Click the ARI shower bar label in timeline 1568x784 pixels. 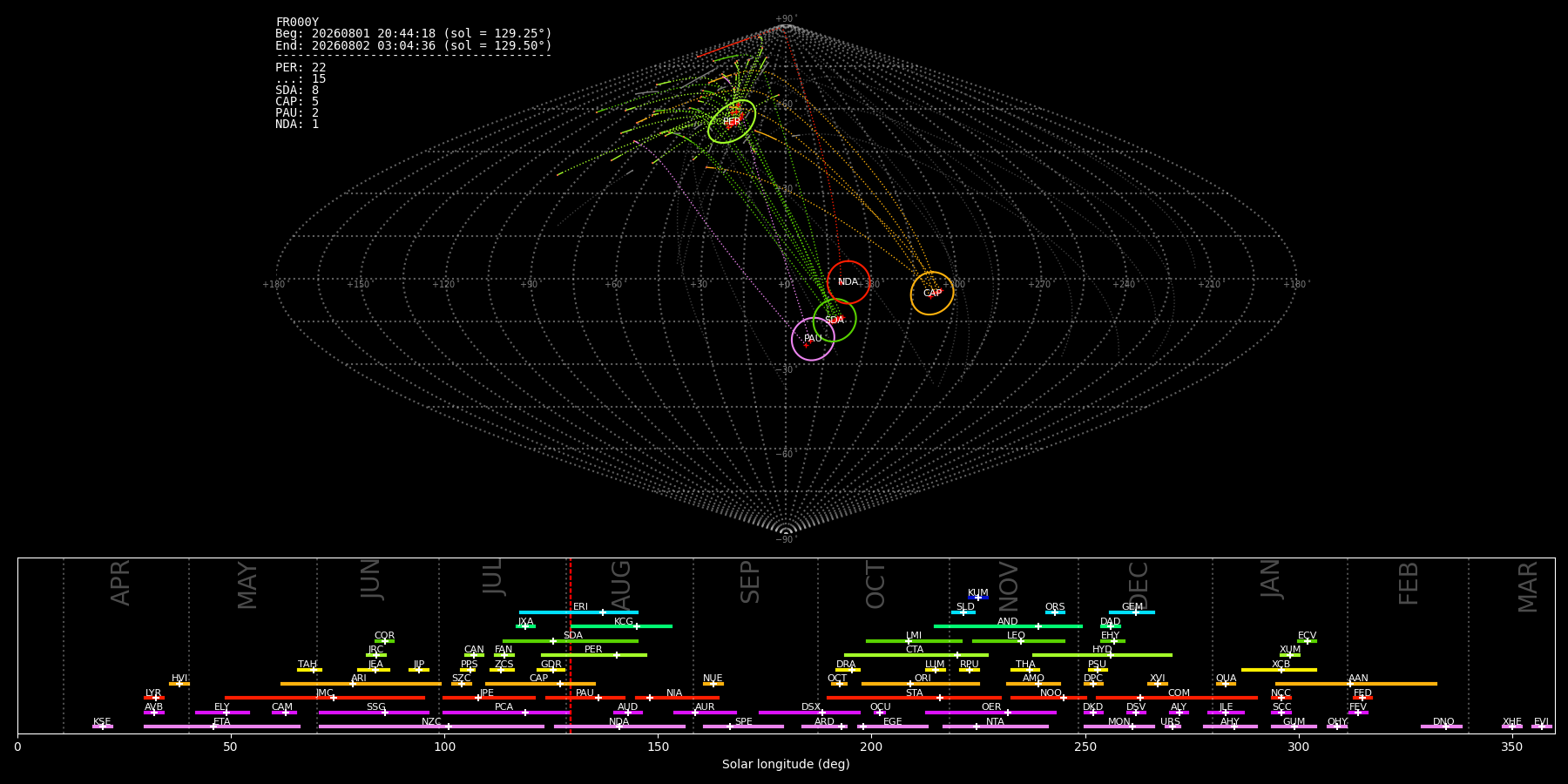[359, 679]
